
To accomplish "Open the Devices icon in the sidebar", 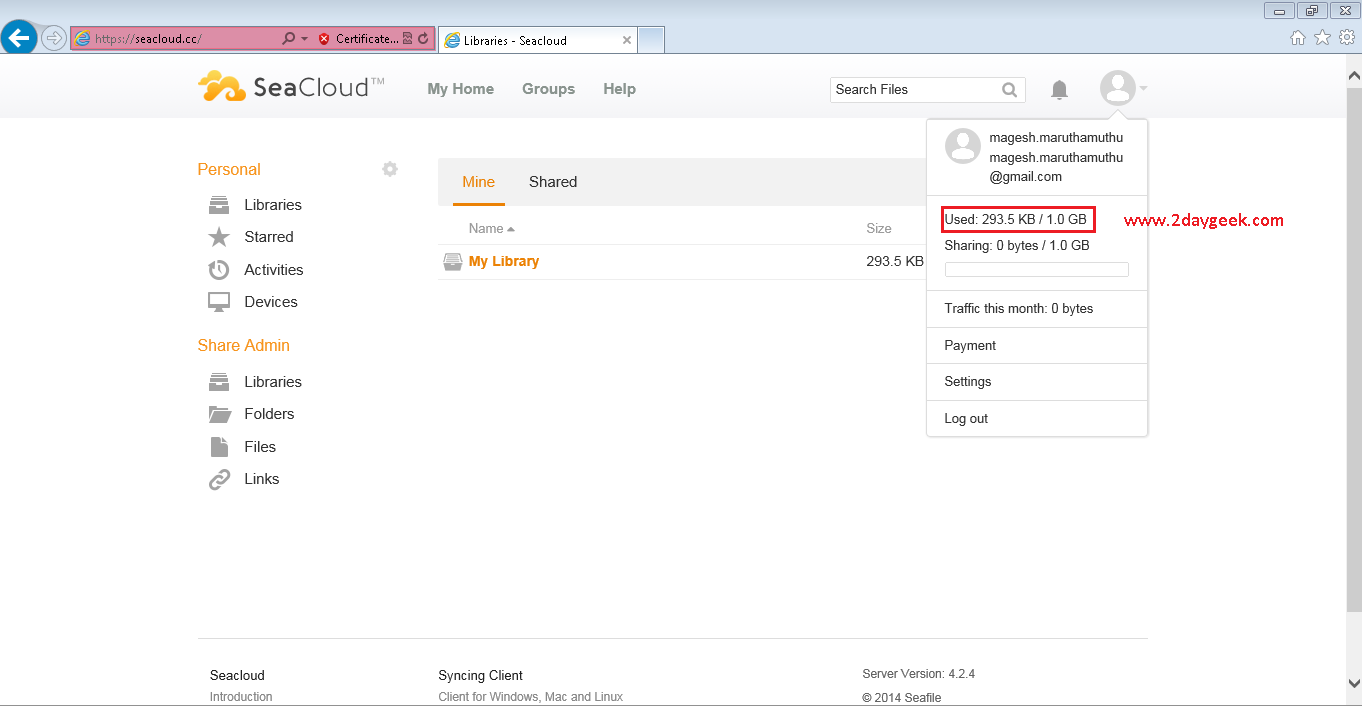I will (219, 302).
